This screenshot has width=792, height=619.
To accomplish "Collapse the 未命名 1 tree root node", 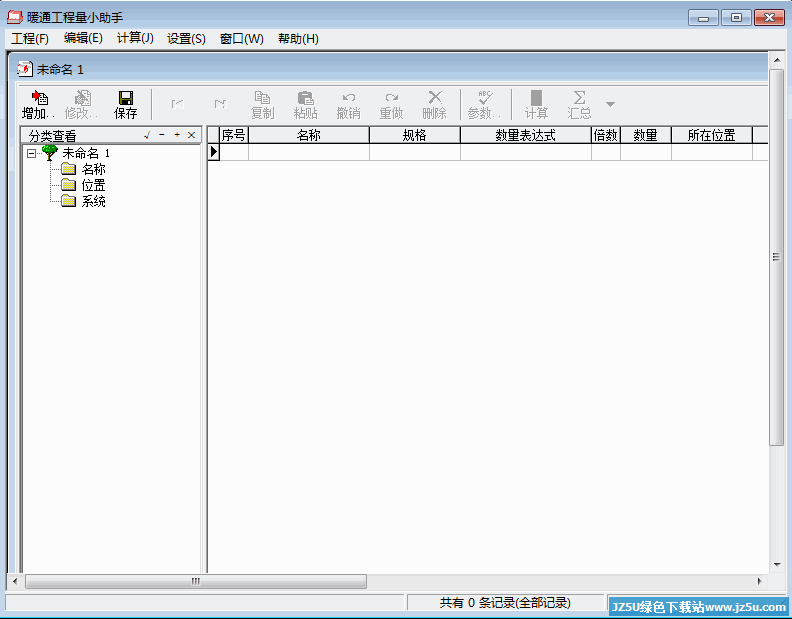I will (x=31, y=153).
